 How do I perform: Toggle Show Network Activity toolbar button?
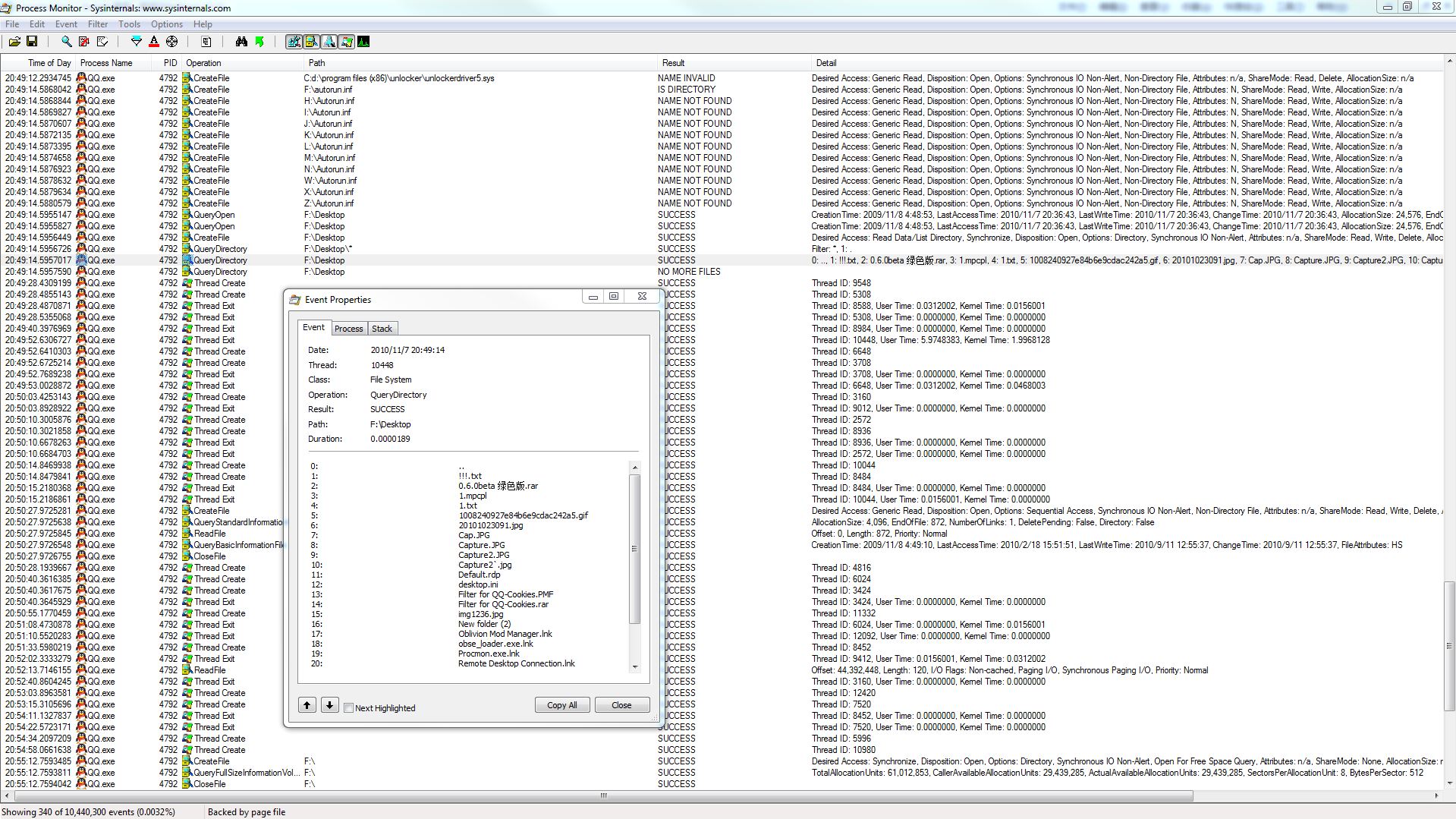(329, 42)
